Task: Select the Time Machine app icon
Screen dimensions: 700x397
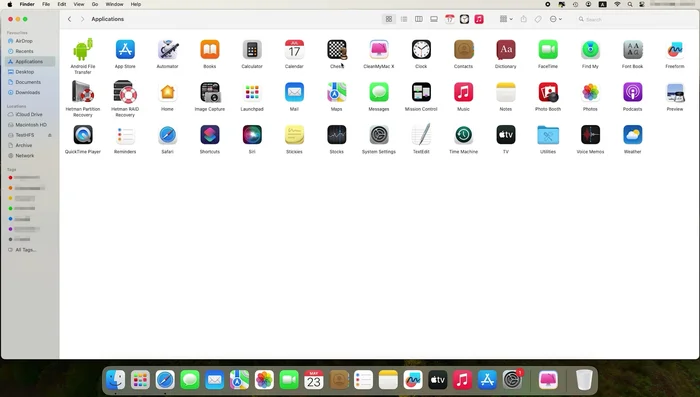Action: [x=463, y=135]
